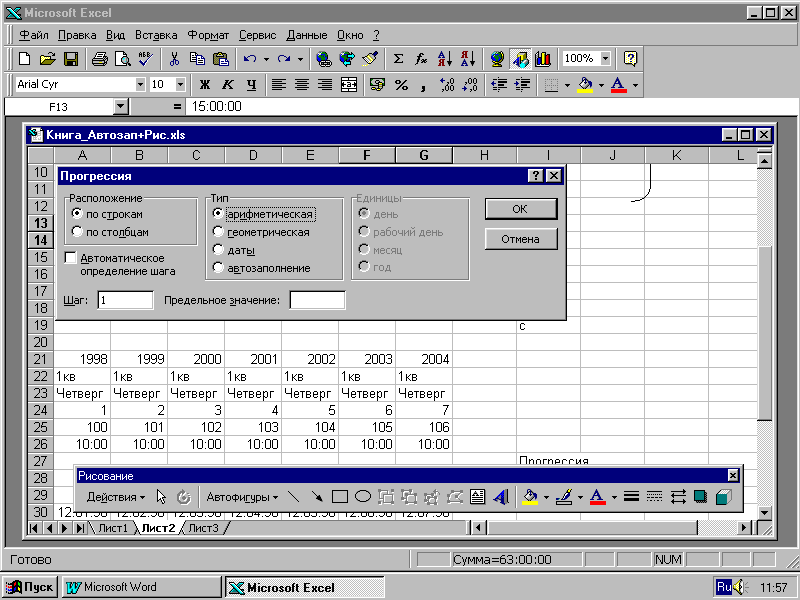Toggle Bold (Ж) formatting
The height and width of the screenshot is (600, 800).
point(205,85)
